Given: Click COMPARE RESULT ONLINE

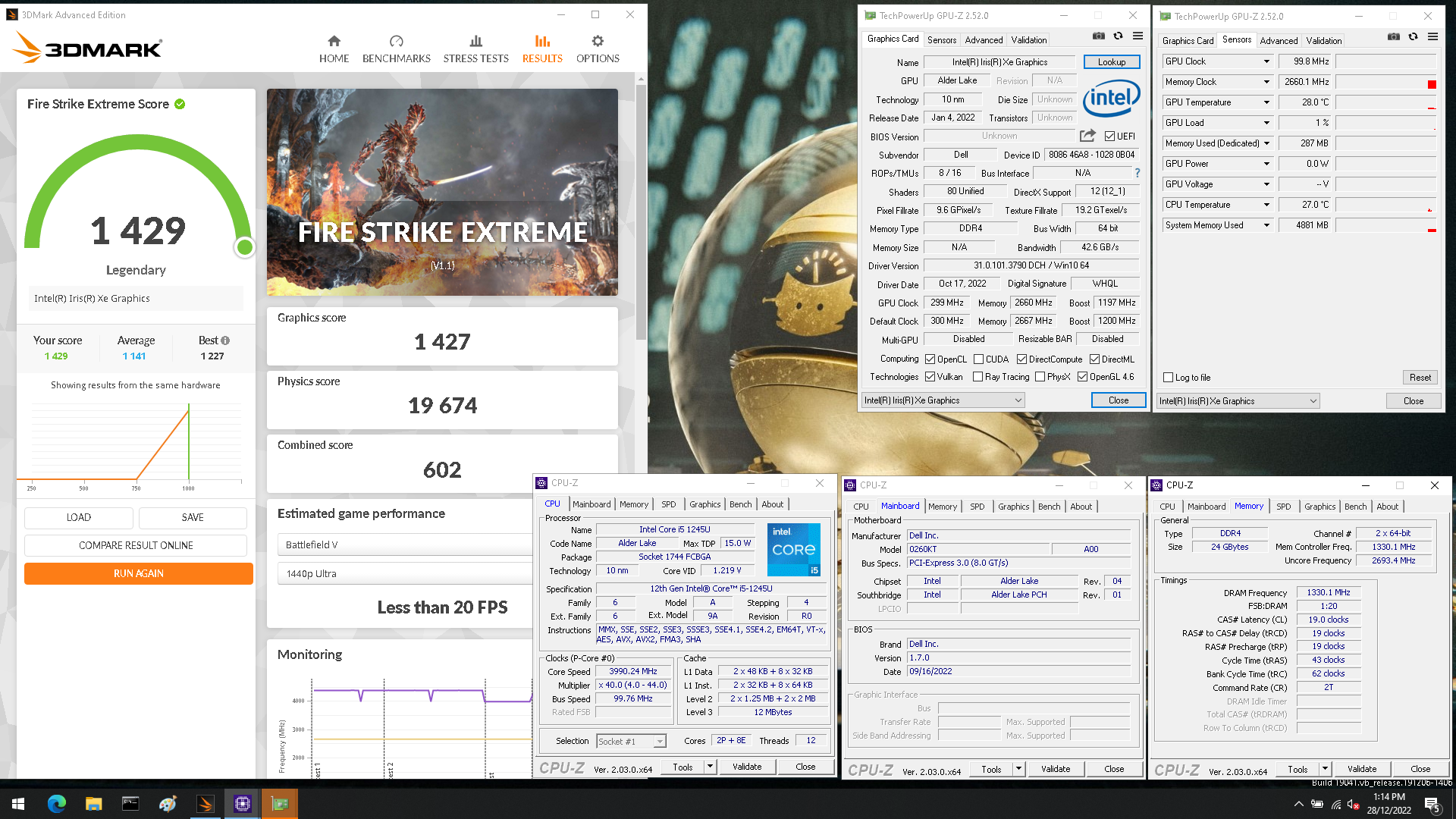Looking at the screenshot, I should (136, 545).
